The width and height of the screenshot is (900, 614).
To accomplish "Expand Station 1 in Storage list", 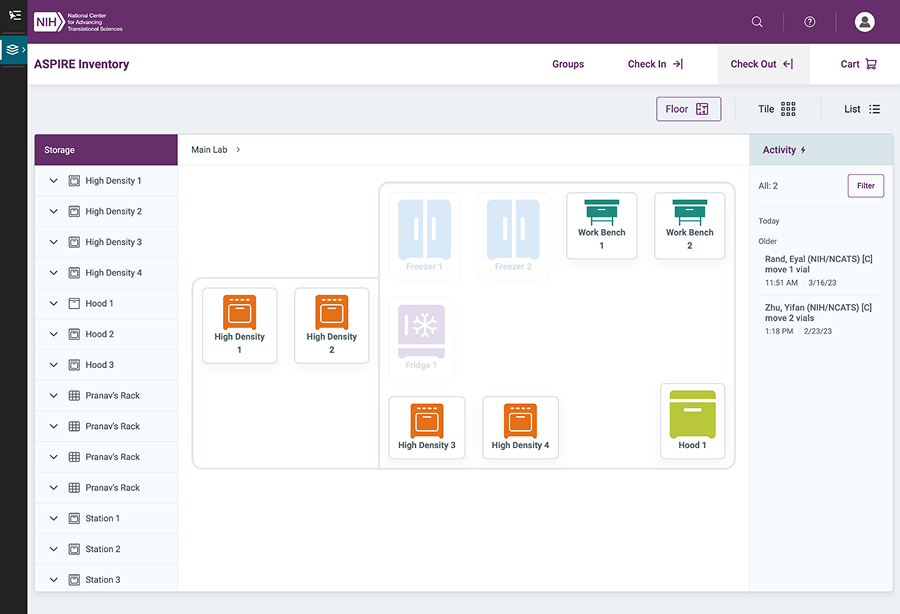I will coord(53,518).
